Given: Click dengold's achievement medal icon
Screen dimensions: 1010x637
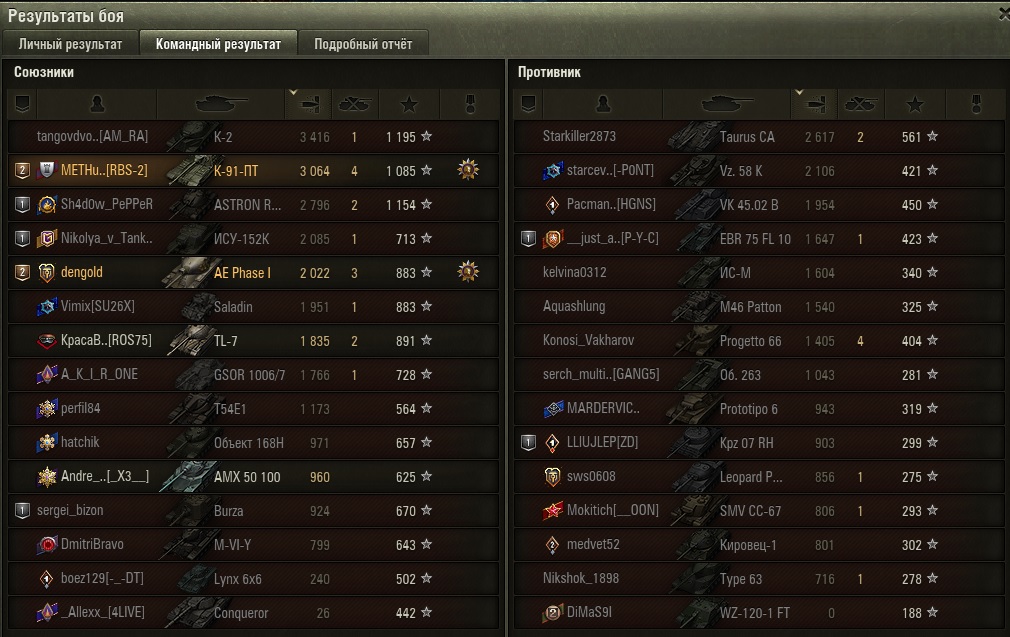Looking at the screenshot, I should (x=468, y=272).
